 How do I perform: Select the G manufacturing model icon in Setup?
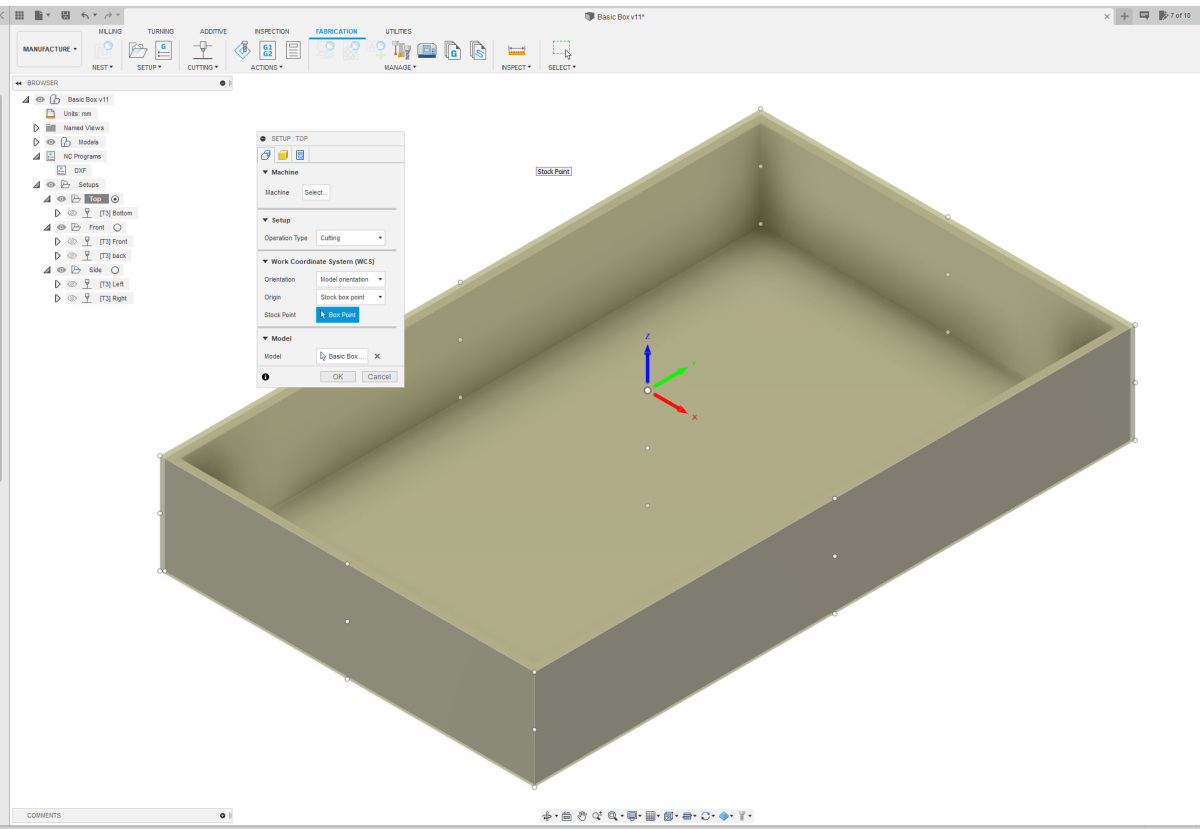164,51
